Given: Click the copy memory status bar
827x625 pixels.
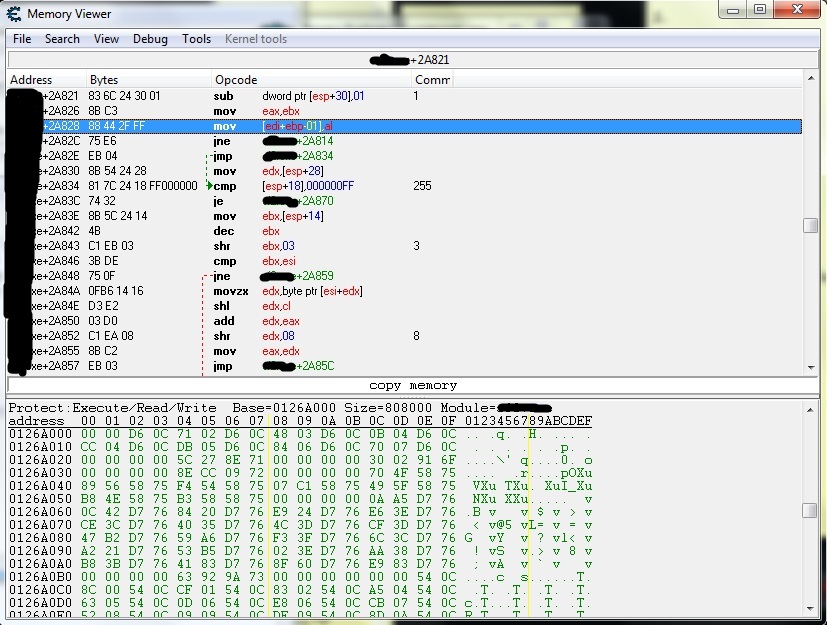Looking at the screenshot, I should point(413,385).
